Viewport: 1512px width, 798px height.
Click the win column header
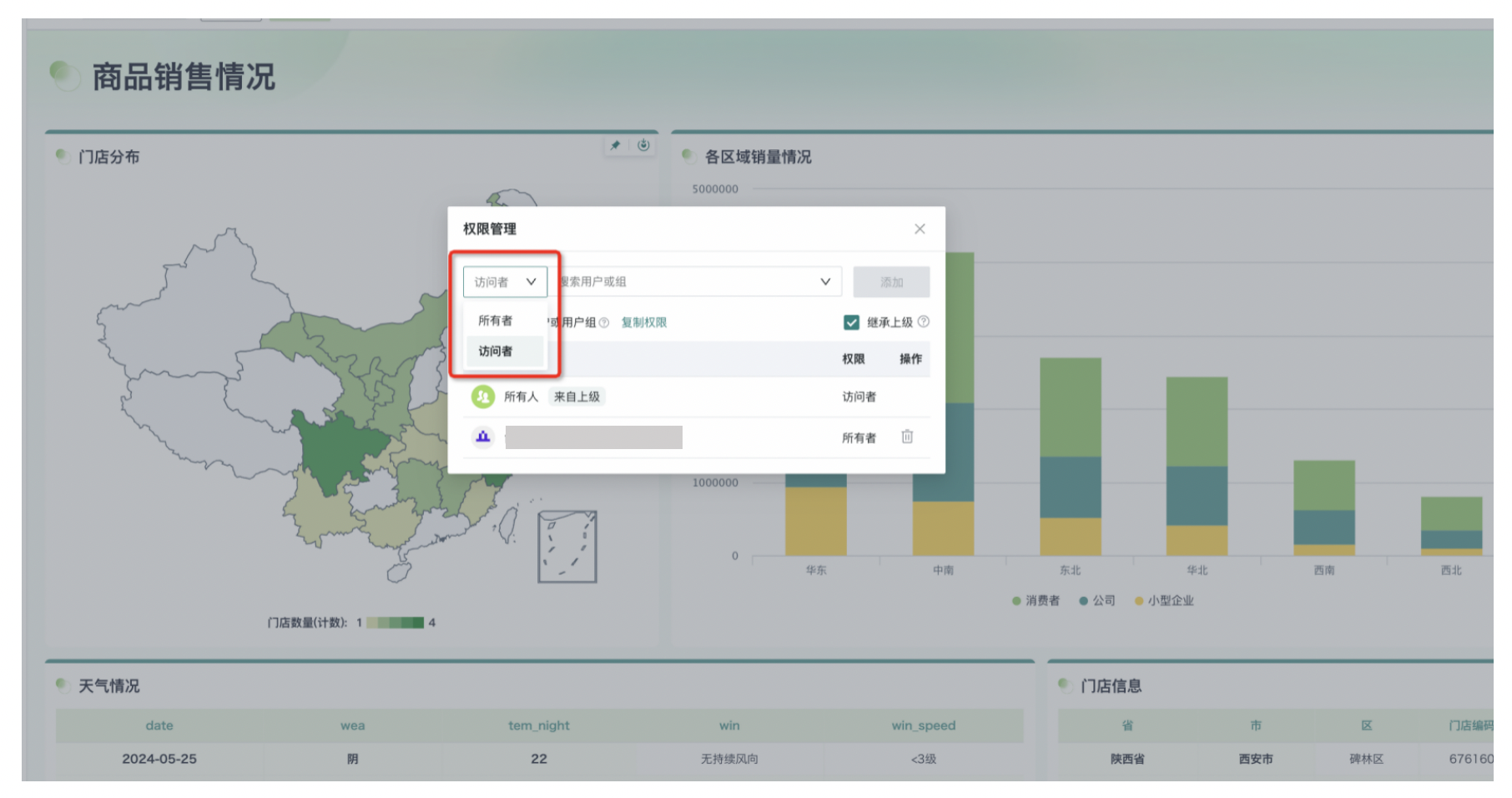[729, 725]
